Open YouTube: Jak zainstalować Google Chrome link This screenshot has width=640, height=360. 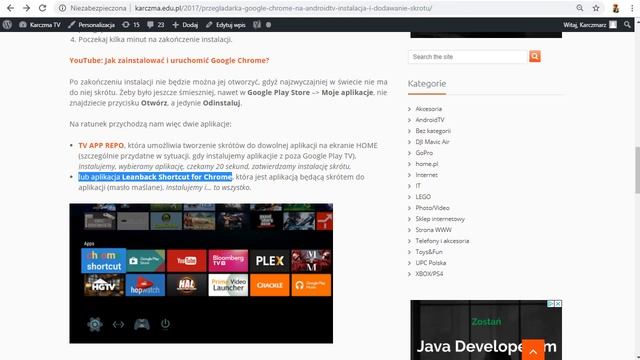pos(169,60)
